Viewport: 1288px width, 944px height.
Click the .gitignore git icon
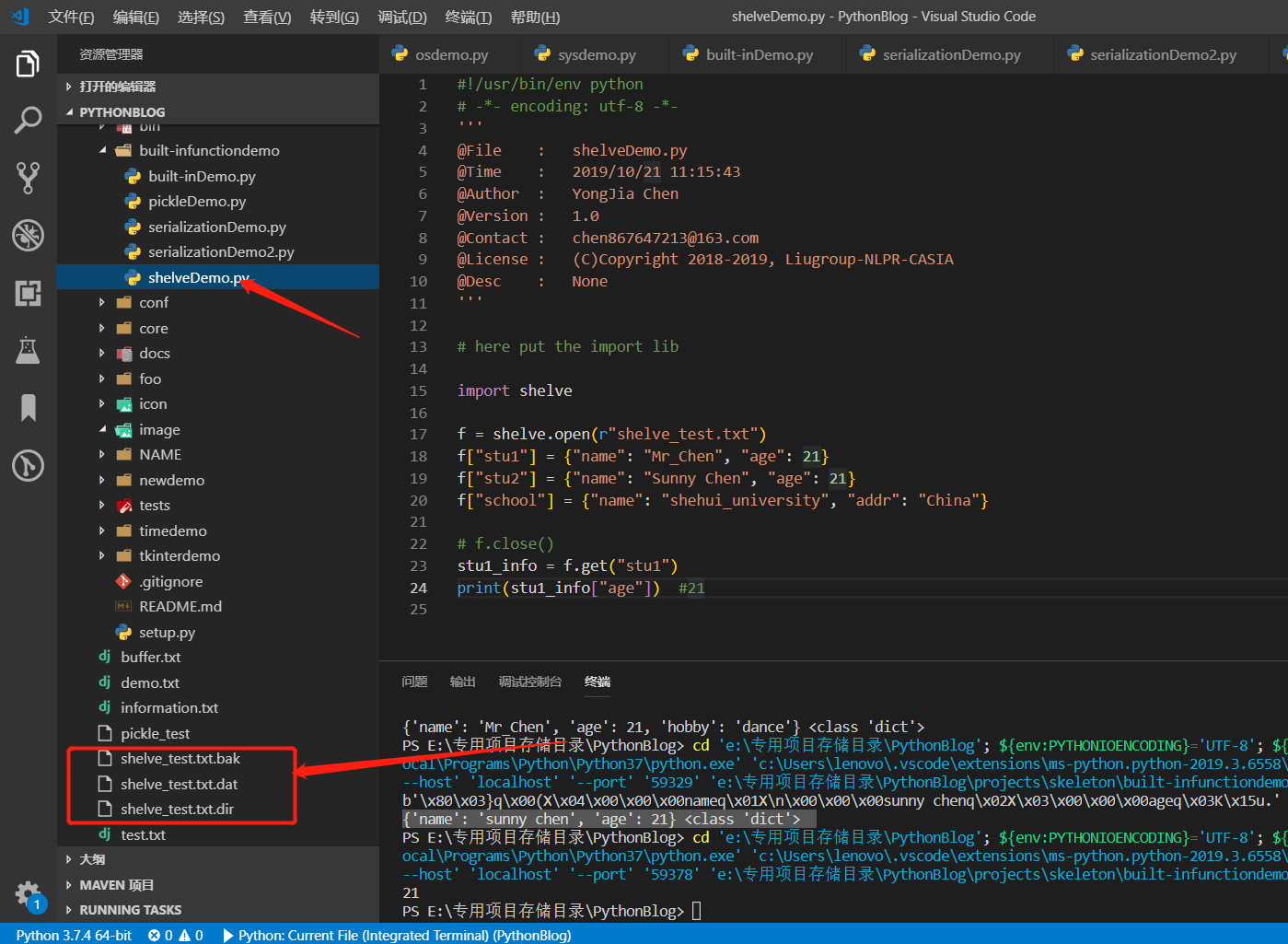pyautogui.click(x=123, y=581)
